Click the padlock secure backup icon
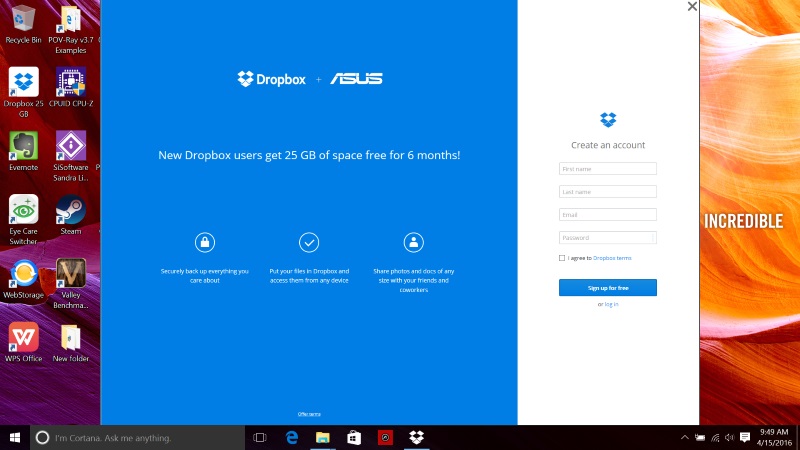This screenshot has height=450, width=800. (x=205, y=242)
